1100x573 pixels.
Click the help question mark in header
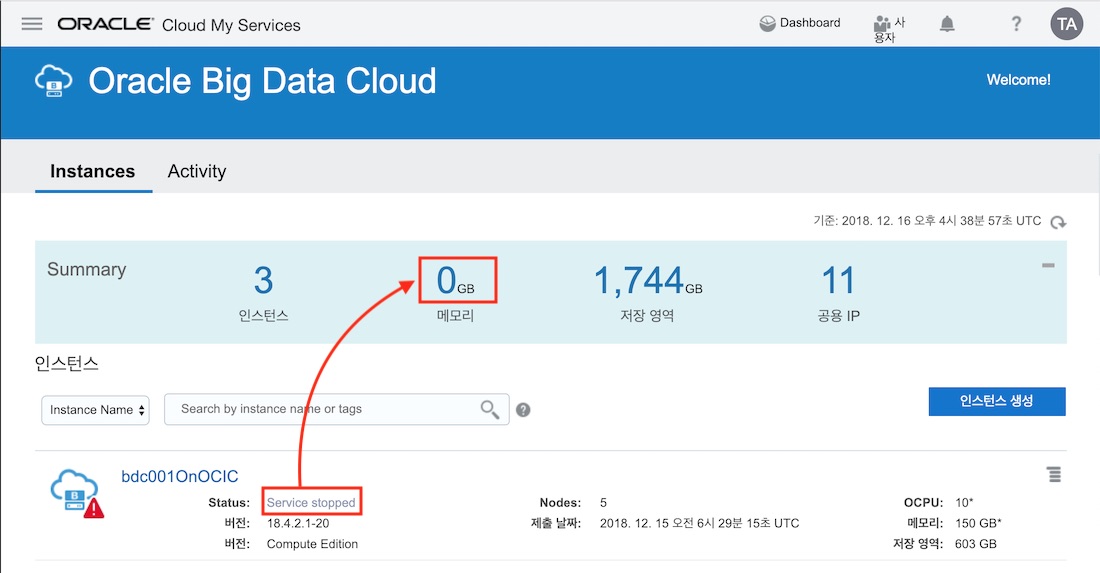[1016, 24]
